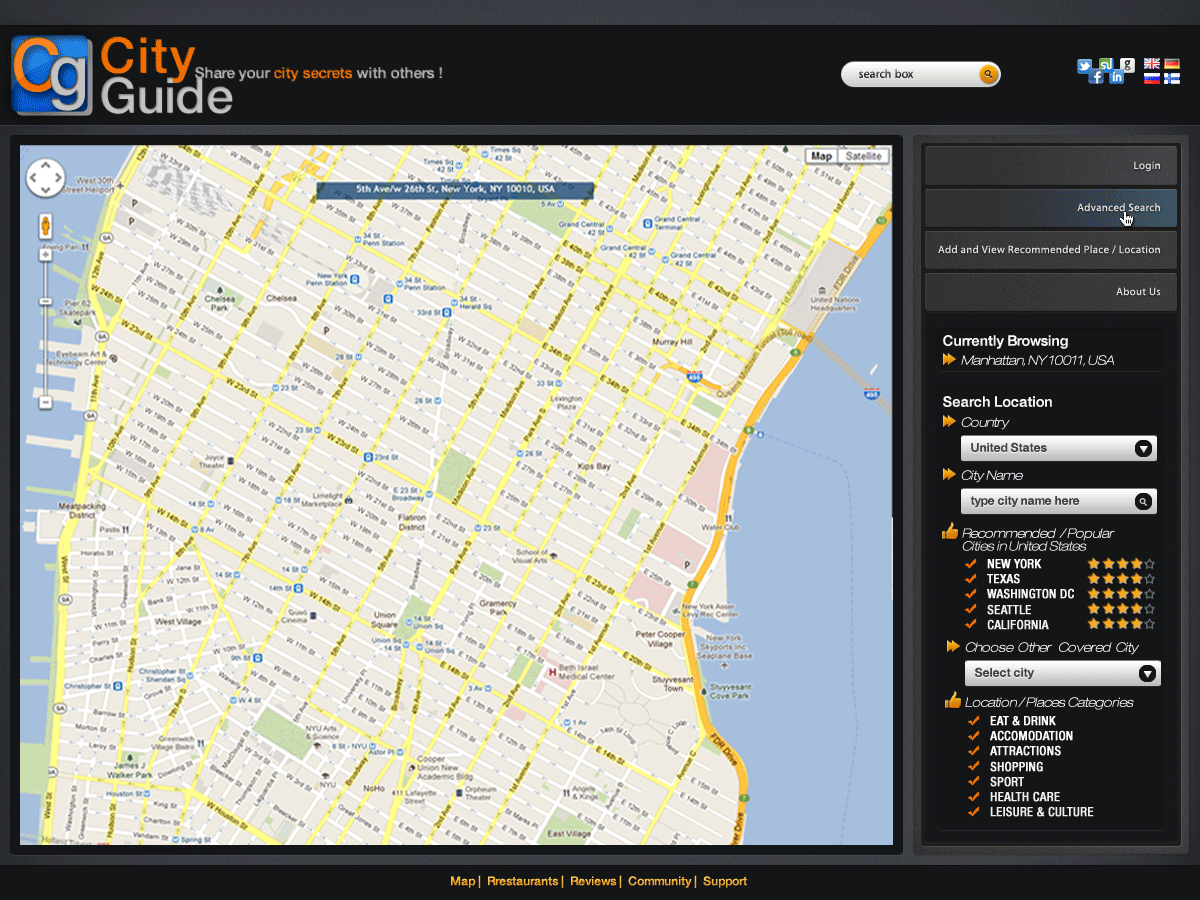Image resolution: width=1200 pixels, height=900 pixels.
Task: Open the Reviews footer link
Action: (x=593, y=881)
